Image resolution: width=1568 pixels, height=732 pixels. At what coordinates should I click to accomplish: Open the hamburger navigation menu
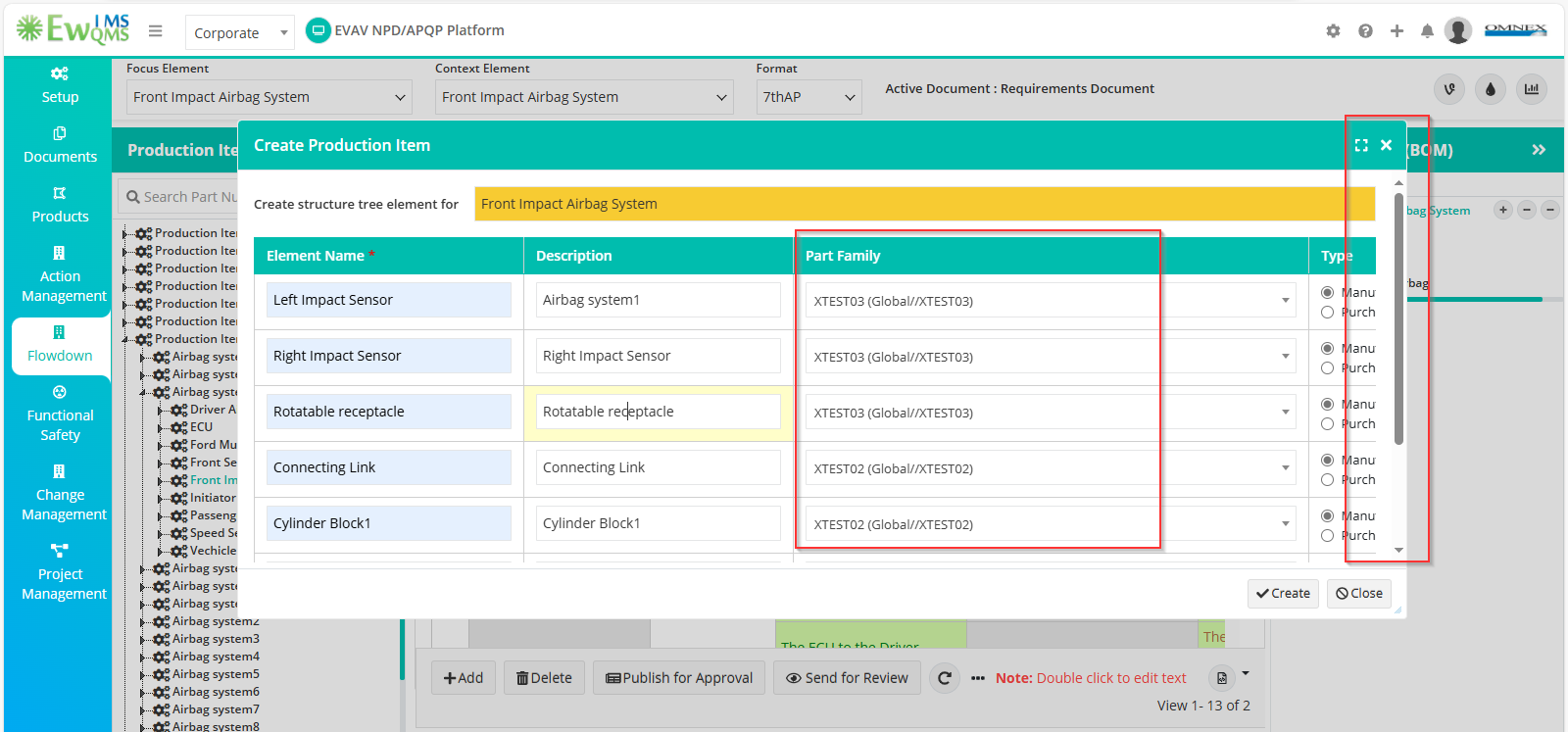click(x=155, y=31)
